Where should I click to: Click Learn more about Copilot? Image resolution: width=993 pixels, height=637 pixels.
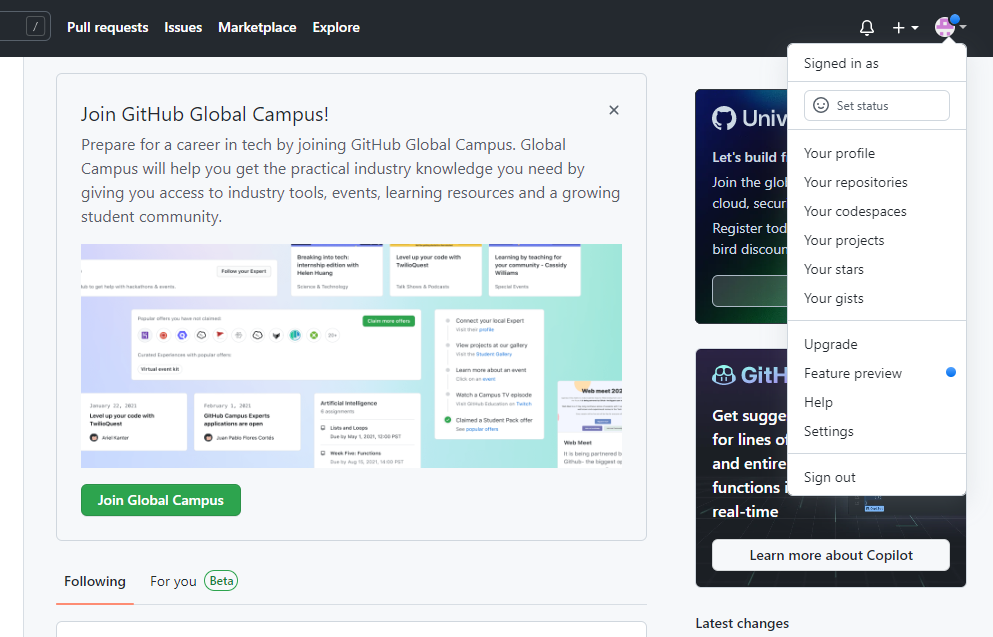pyautogui.click(x=831, y=555)
